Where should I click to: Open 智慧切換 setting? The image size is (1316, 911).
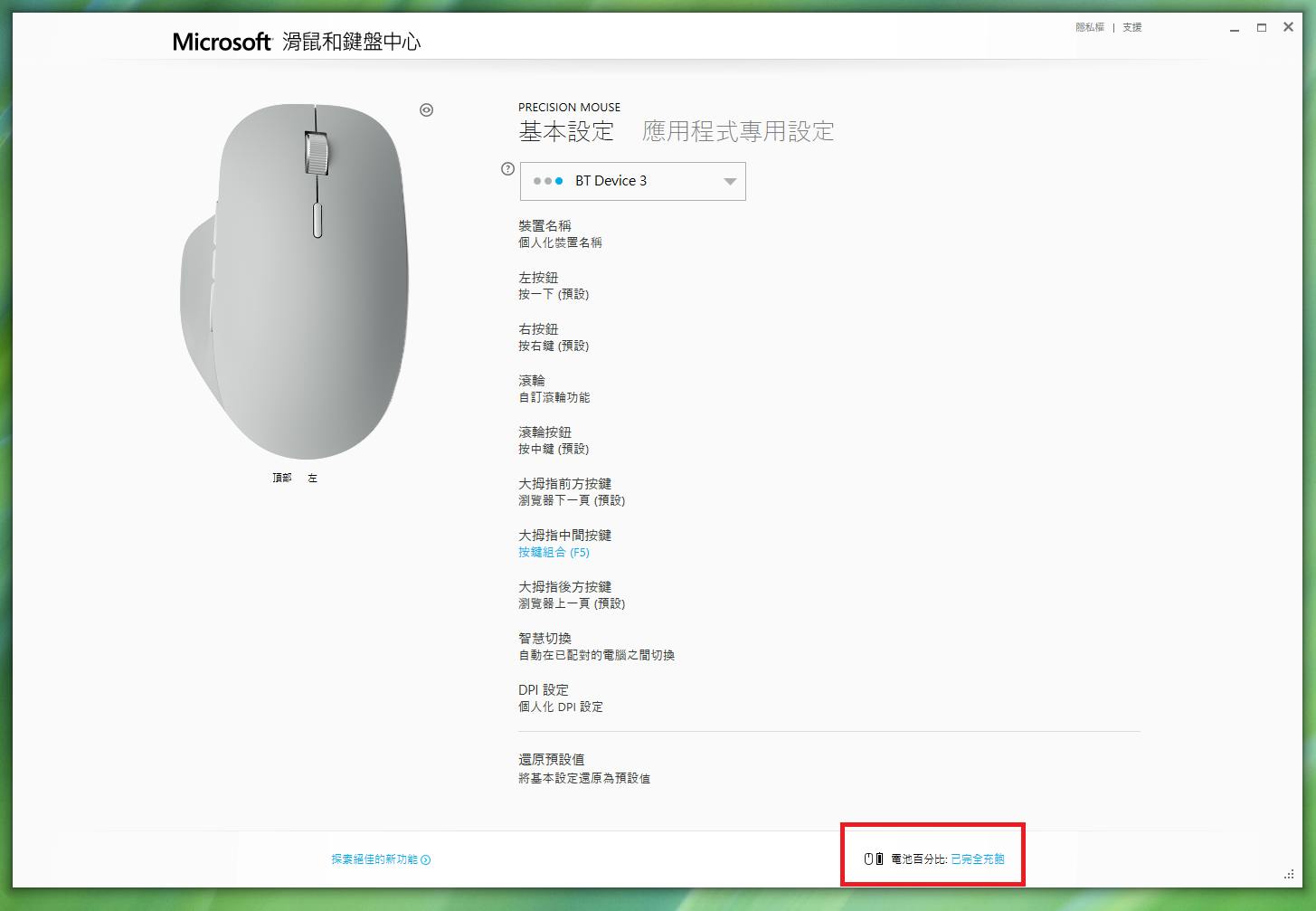597,646
